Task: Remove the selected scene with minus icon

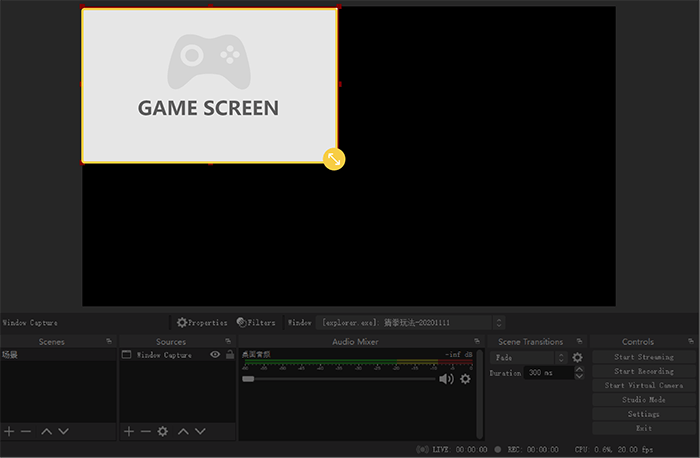Action: [x=26, y=431]
